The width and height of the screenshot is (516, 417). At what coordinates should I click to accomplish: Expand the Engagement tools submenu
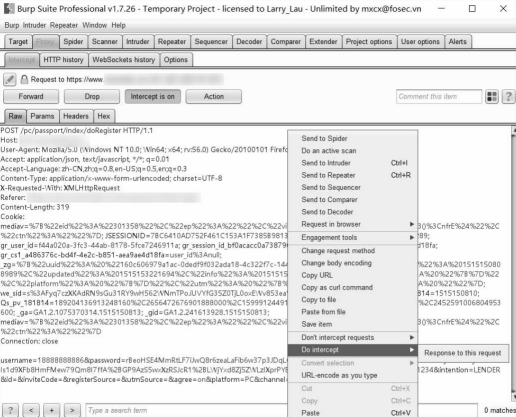(353, 238)
